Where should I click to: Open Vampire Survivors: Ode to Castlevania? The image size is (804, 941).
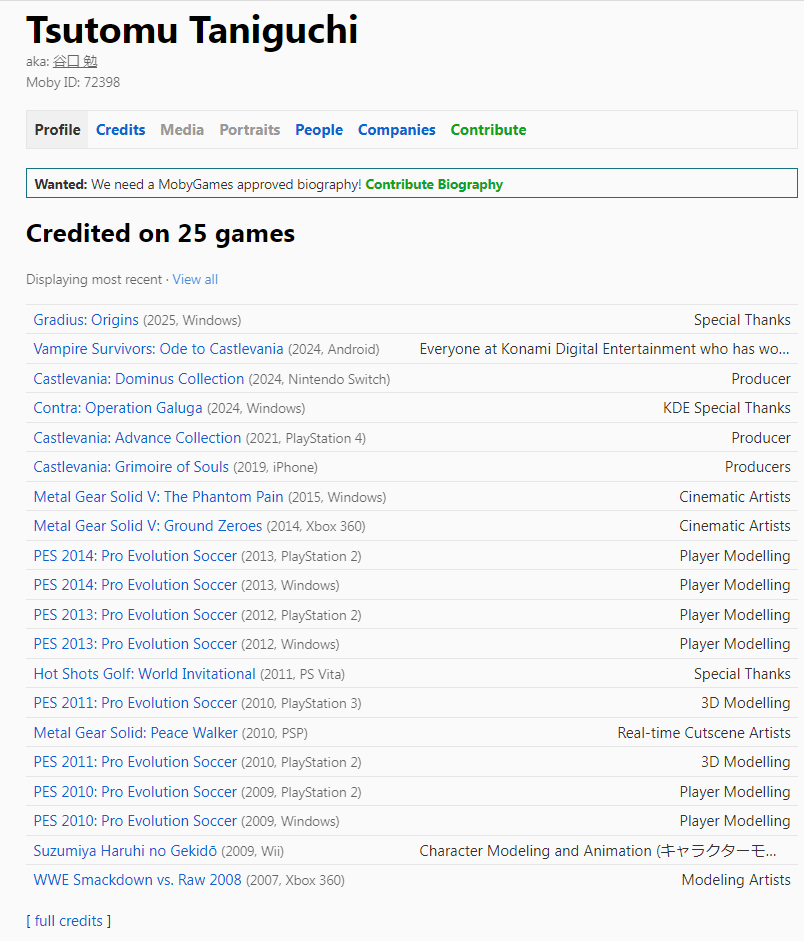(x=158, y=349)
